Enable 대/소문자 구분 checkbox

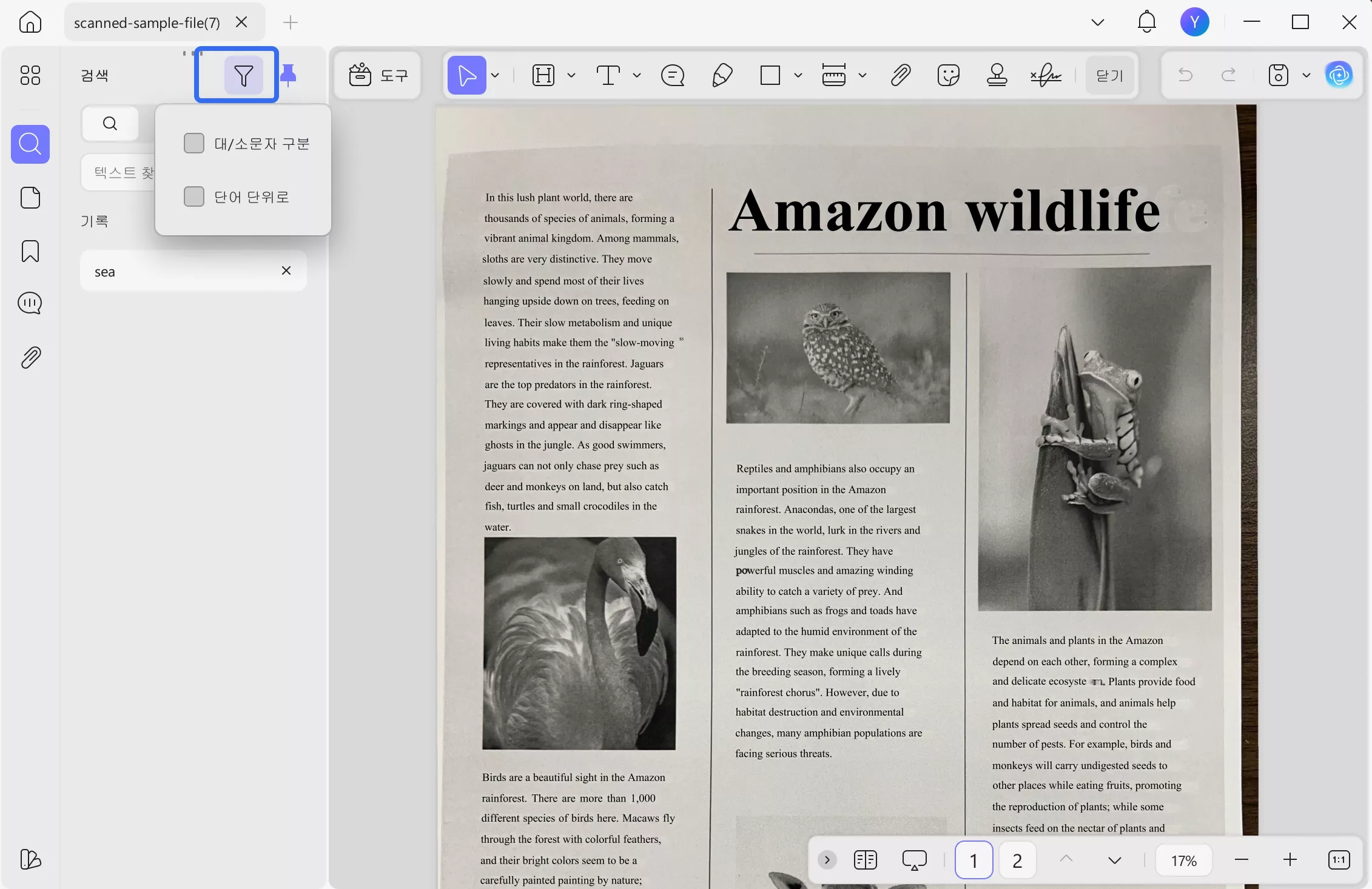(194, 144)
